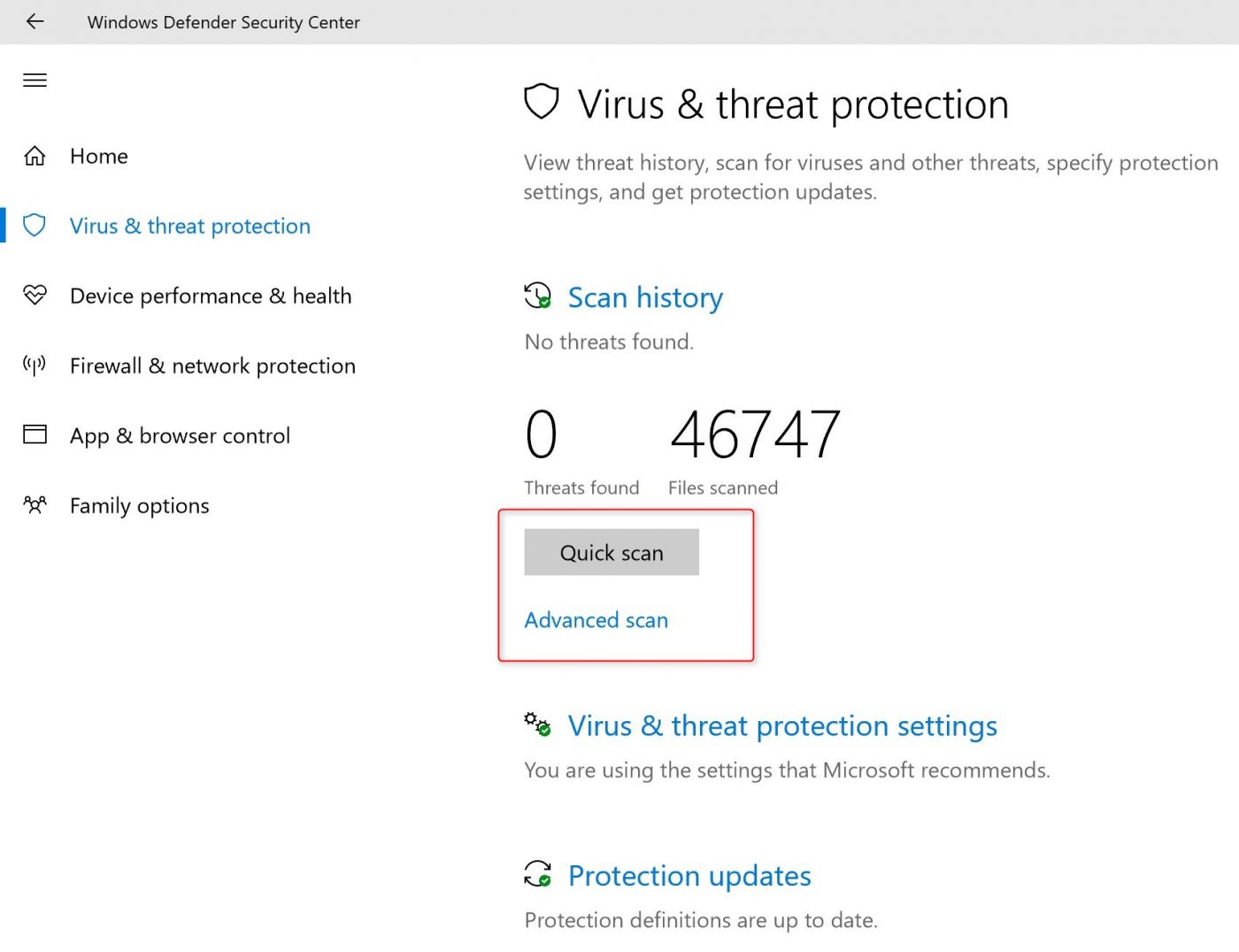
Task: Open the Advanced scan options
Action: click(596, 619)
